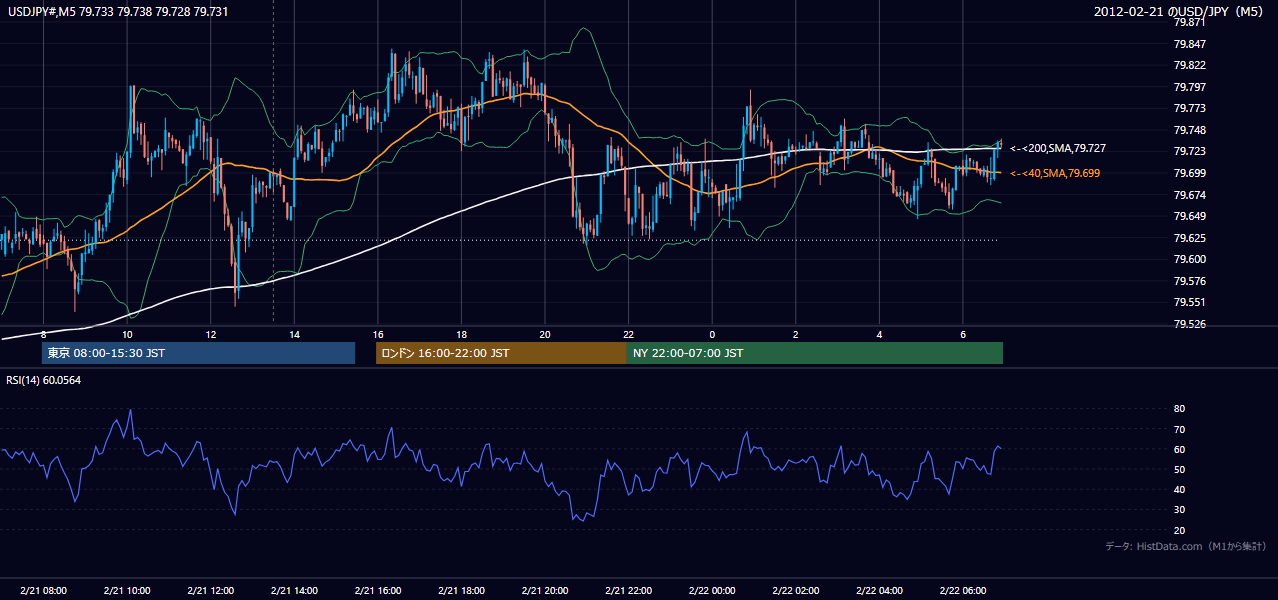Click price axis value 79.822
1278x600 pixels.
(1190, 65)
